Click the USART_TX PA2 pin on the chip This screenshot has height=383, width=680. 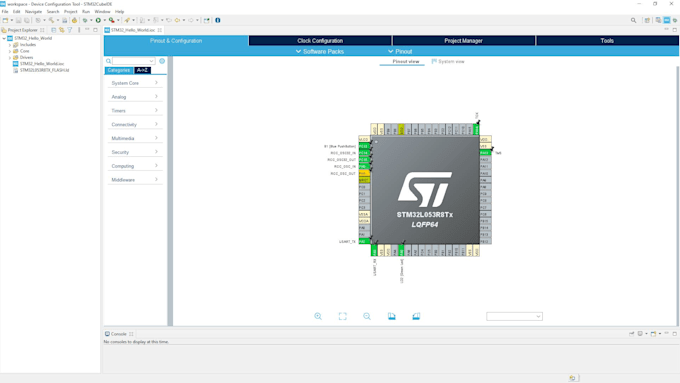364,241
